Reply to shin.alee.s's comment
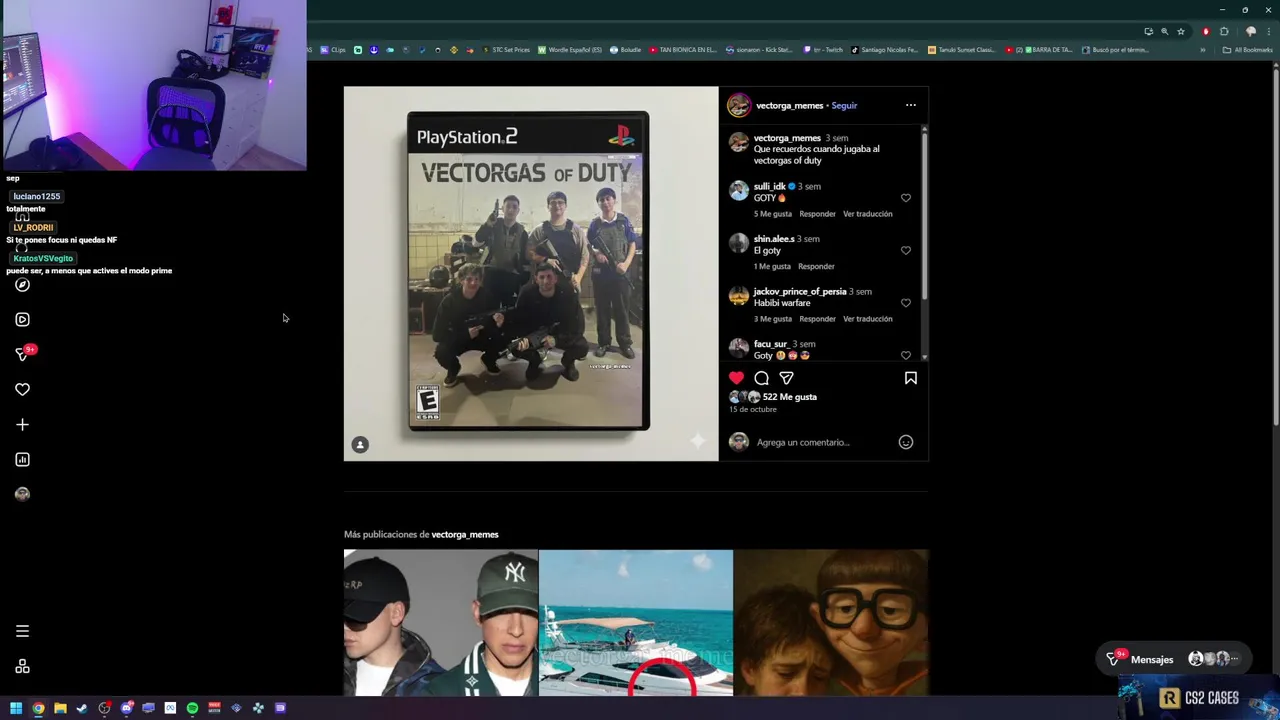 click(816, 266)
